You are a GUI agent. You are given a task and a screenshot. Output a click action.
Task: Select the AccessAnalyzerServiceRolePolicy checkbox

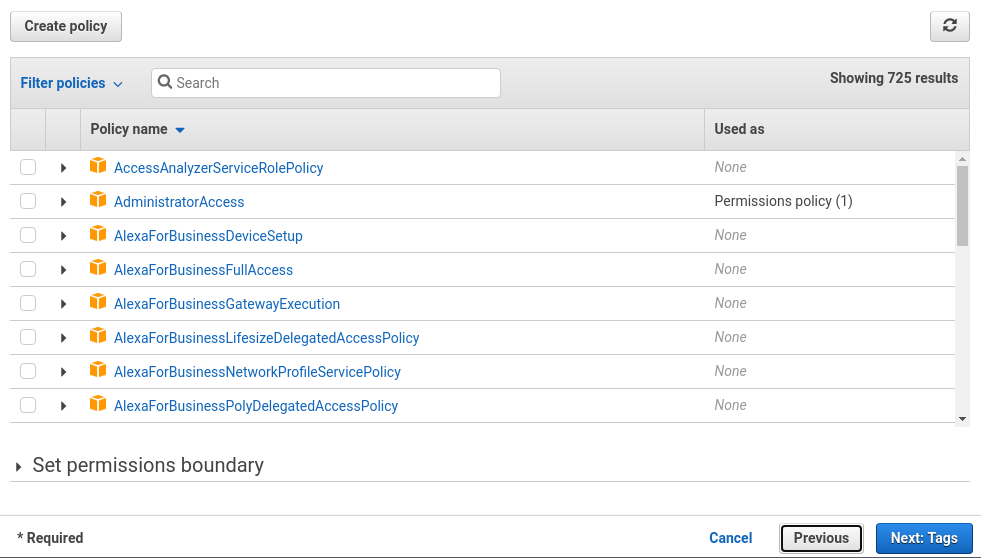[28, 167]
